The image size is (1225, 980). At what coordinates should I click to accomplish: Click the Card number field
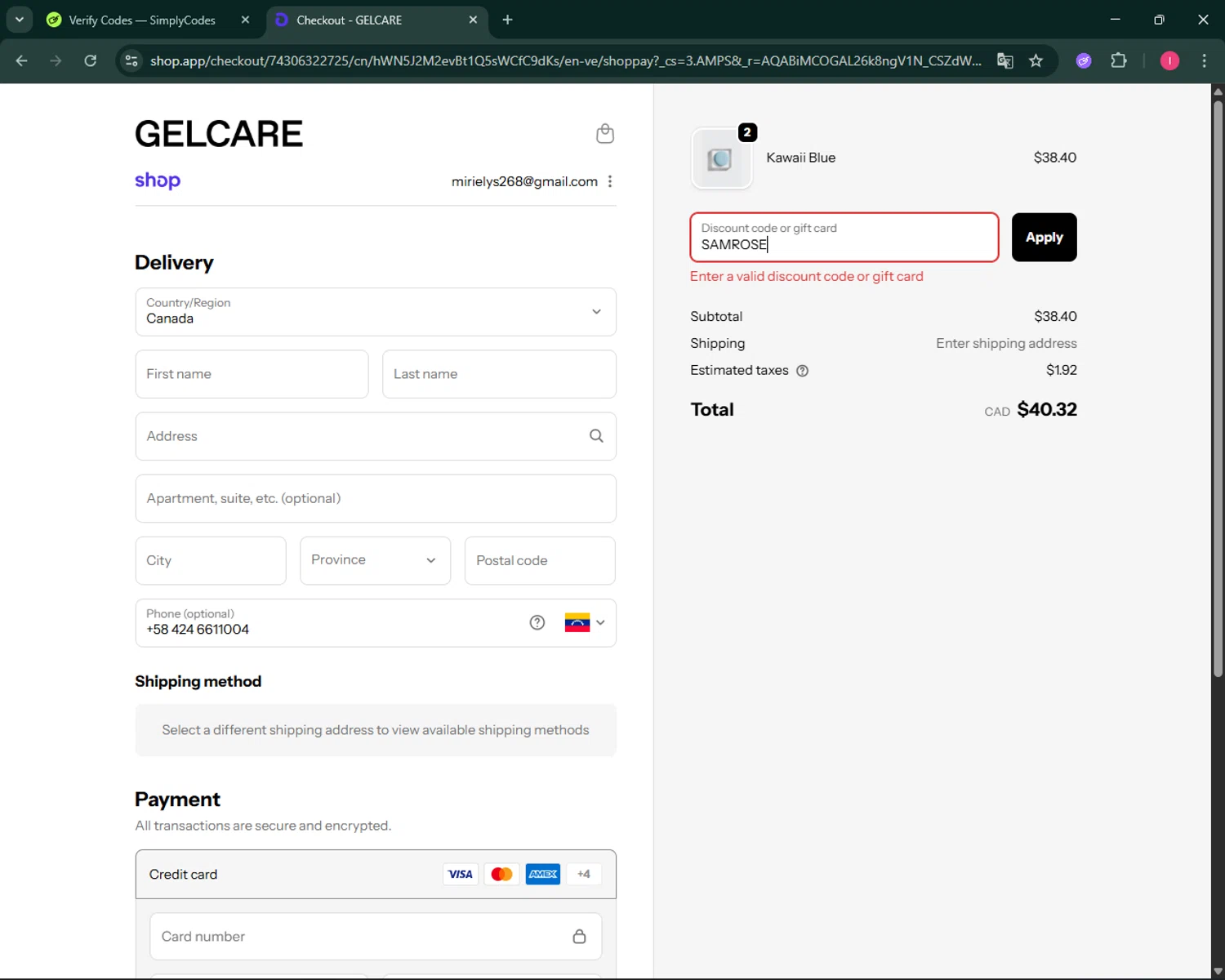click(x=376, y=936)
